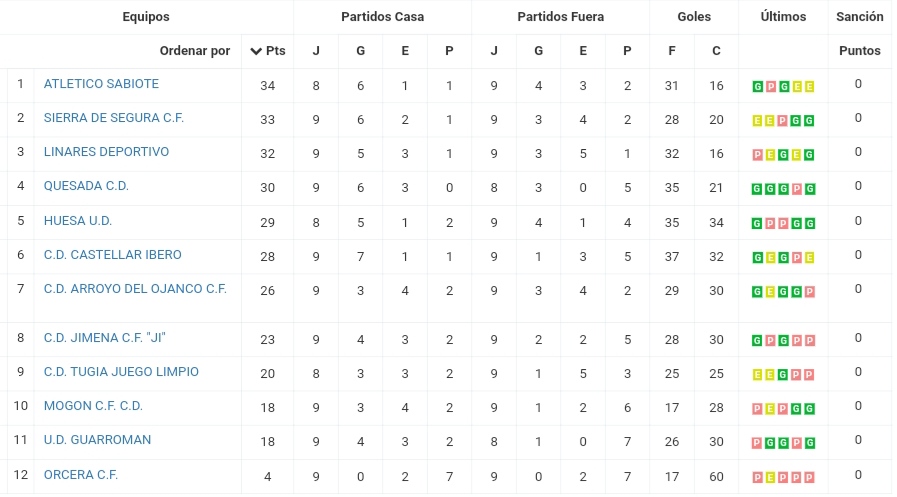Open C.D. ARROYO DEL OJANCO C.F. link
The height and width of the screenshot is (497, 897).
click(135, 289)
